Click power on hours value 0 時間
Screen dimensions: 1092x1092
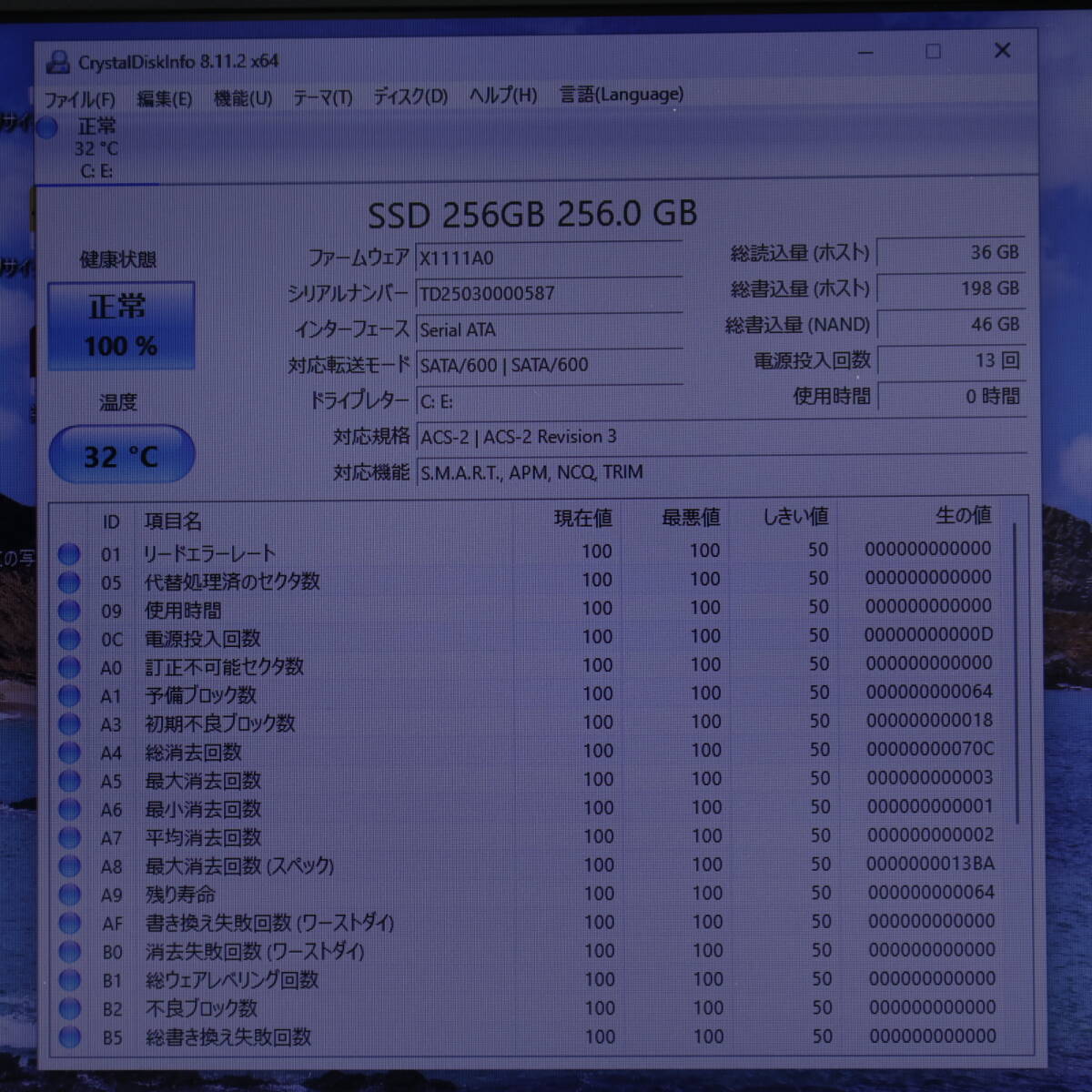(951, 397)
